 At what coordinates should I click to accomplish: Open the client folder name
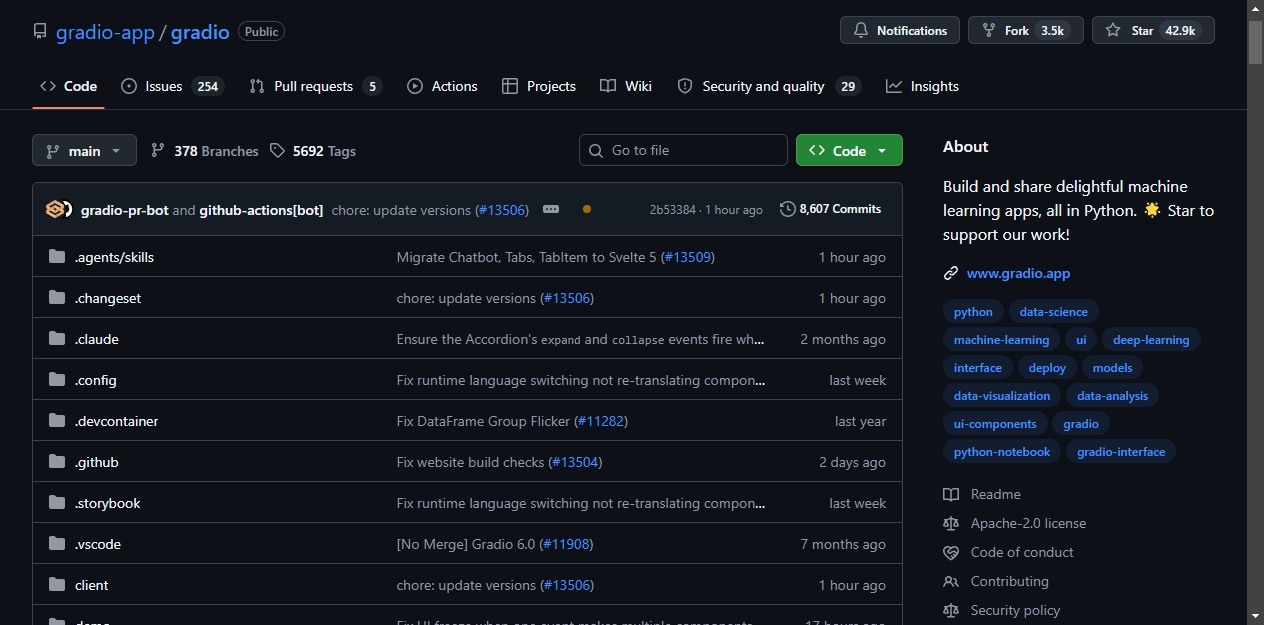91,585
